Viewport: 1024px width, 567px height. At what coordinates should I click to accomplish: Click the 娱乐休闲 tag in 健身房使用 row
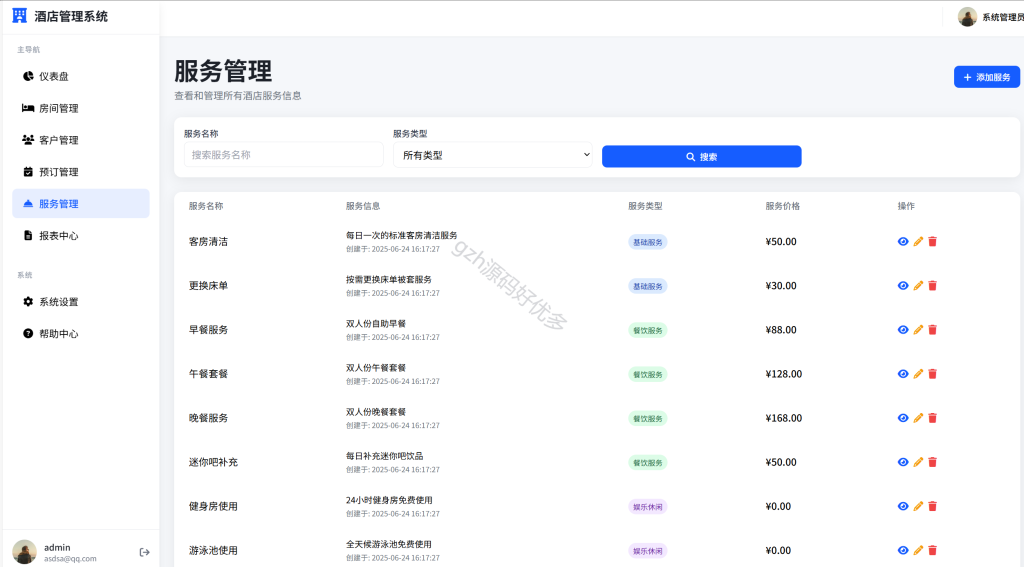point(648,506)
